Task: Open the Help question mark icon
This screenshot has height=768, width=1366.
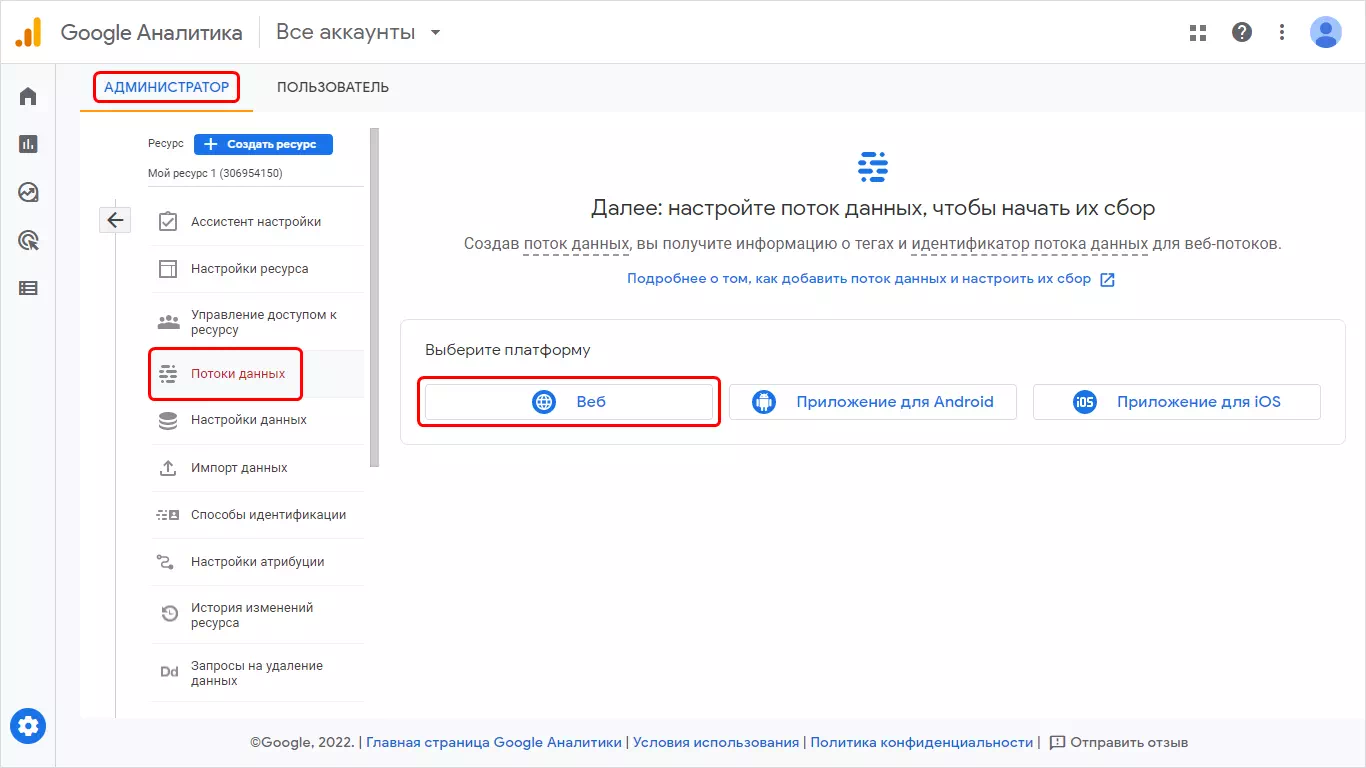Action: click(x=1242, y=32)
